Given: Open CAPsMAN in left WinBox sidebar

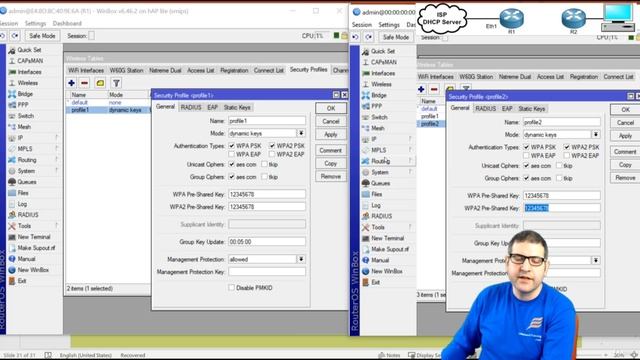Looking at the screenshot, I should coord(29,61).
